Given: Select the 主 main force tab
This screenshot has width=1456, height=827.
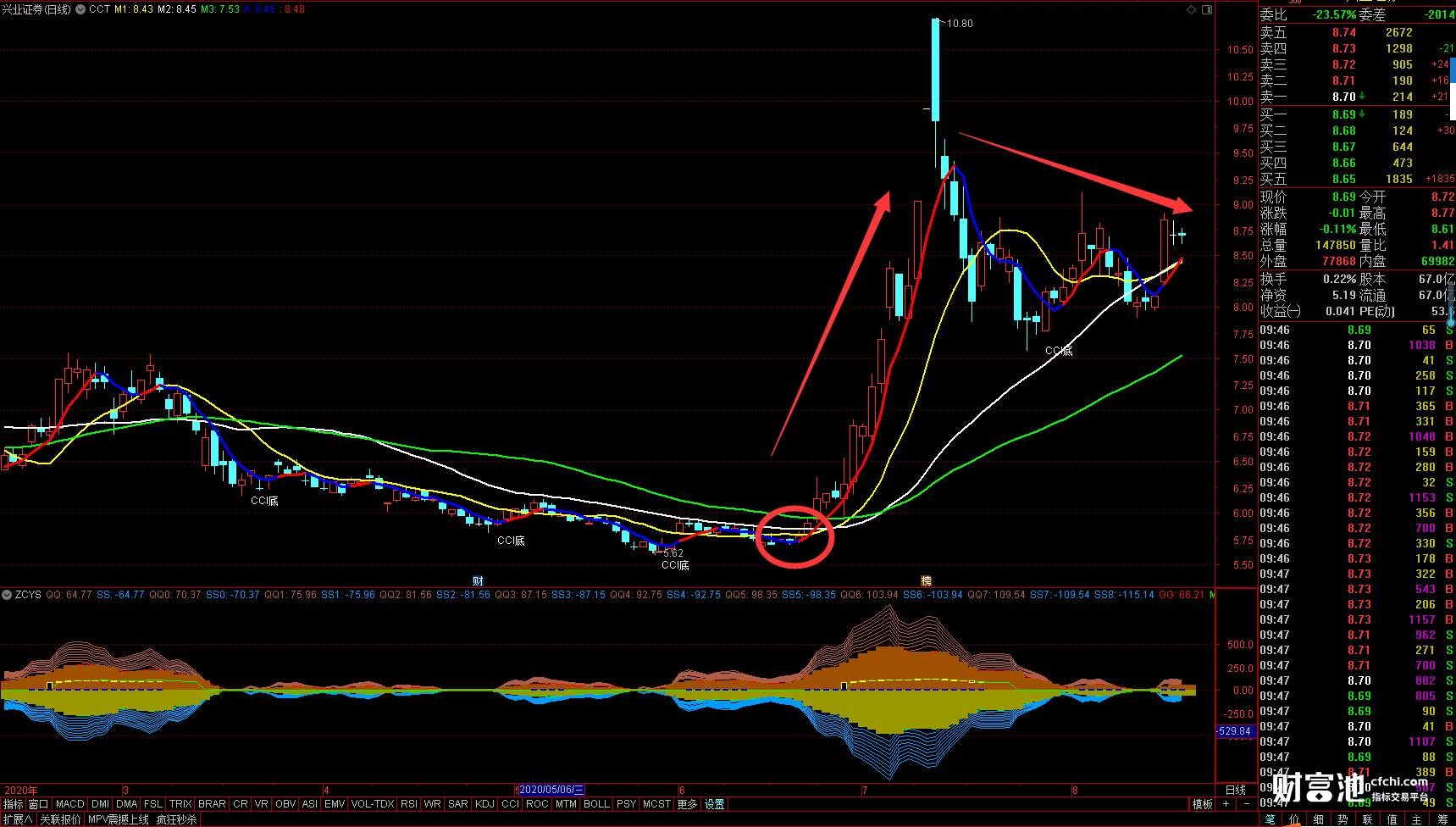Looking at the screenshot, I should pyautogui.click(x=1417, y=819).
